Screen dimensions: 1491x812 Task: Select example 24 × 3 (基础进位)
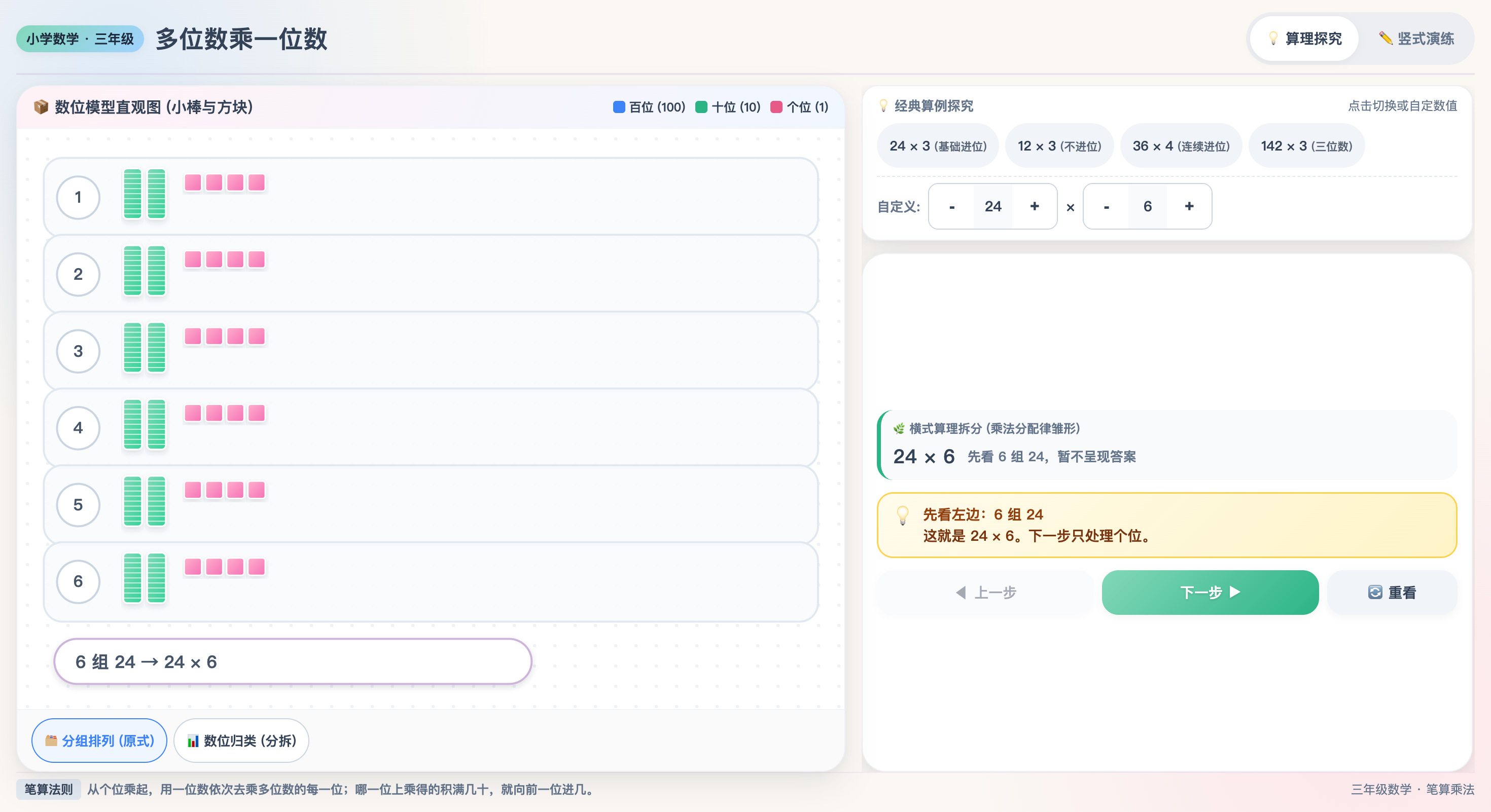pos(938,146)
